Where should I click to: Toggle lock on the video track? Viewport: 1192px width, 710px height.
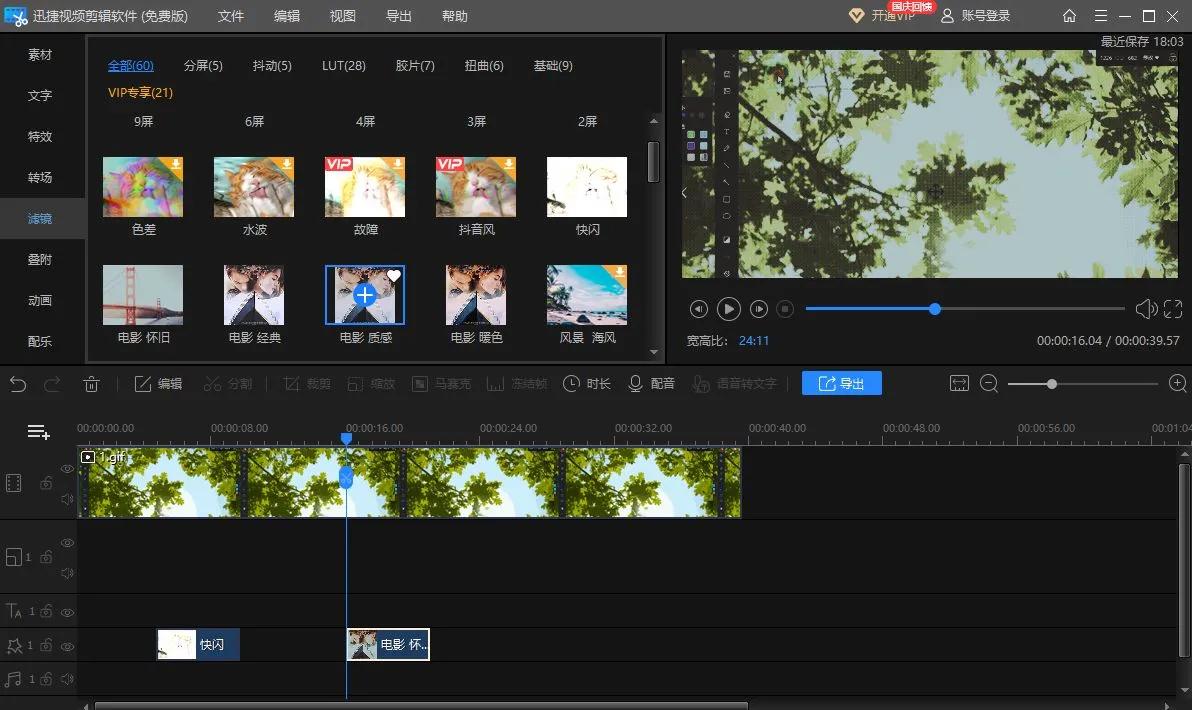click(46, 484)
